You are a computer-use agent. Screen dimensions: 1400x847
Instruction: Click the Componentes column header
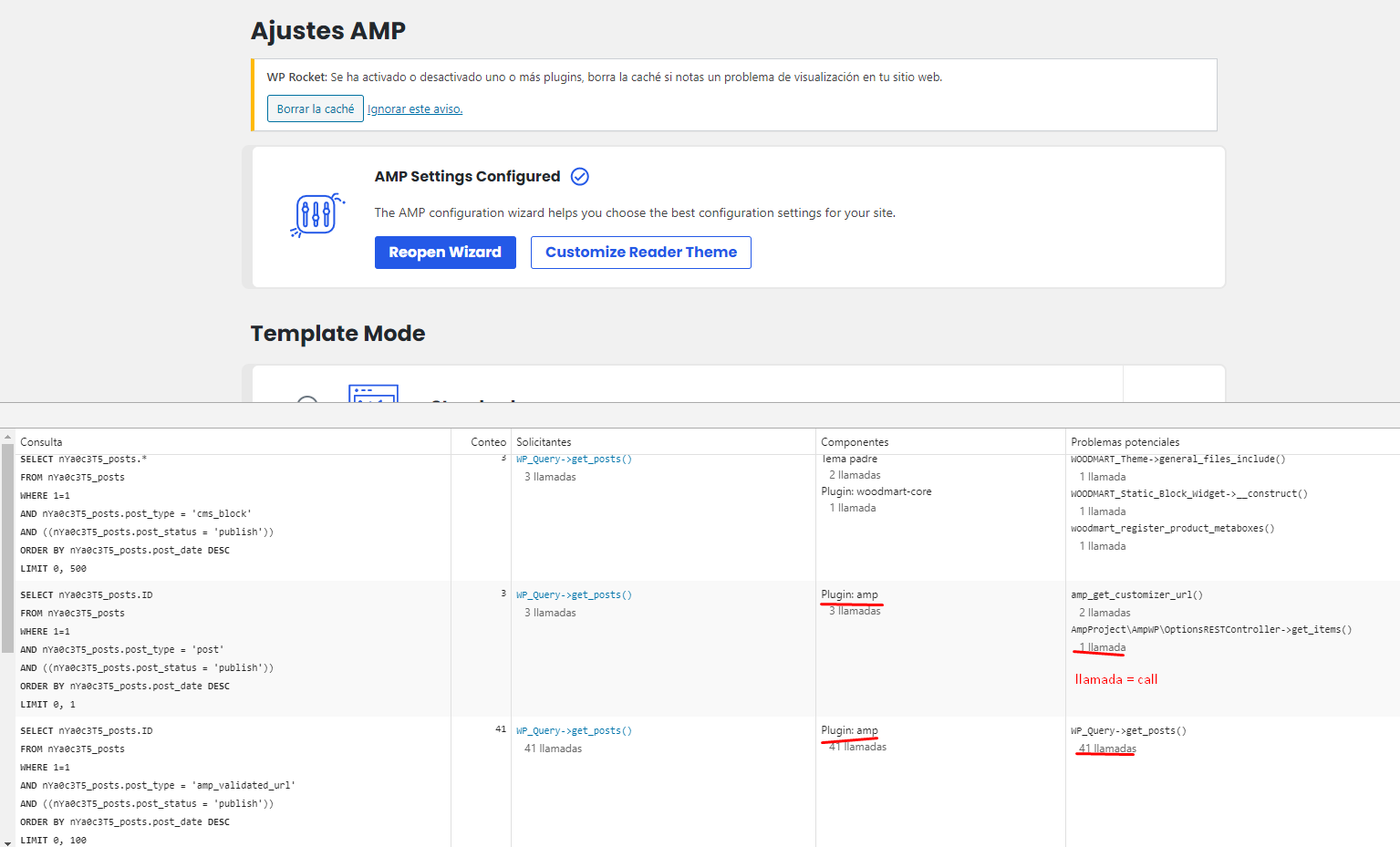point(855,442)
